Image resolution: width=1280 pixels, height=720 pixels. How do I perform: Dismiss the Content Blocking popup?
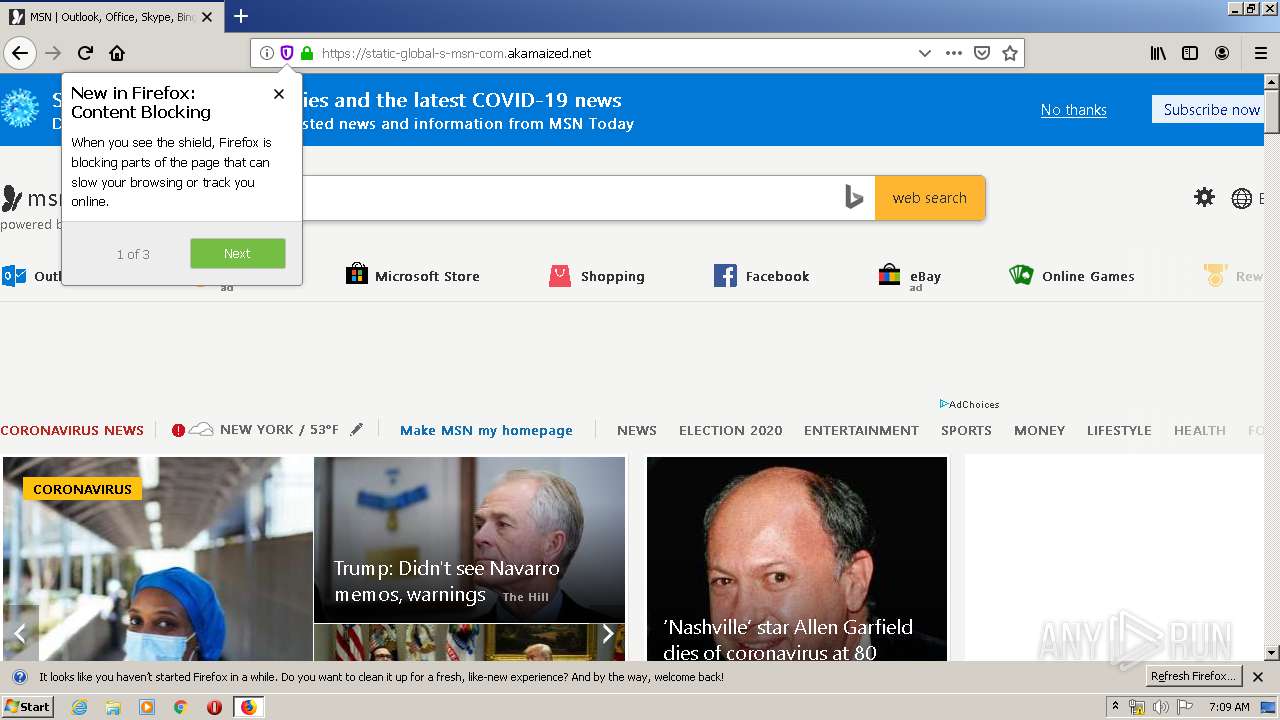tap(279, 93)
